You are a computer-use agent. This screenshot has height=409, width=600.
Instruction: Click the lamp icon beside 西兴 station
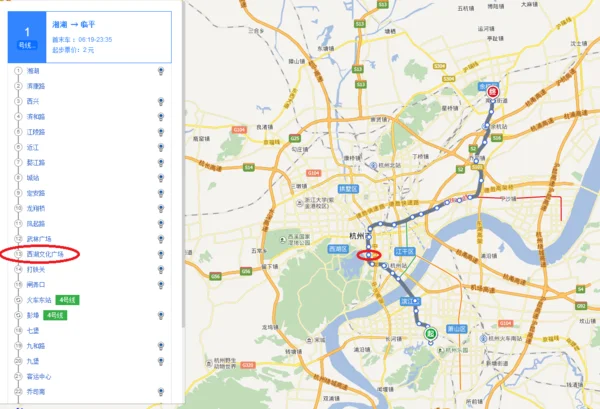(x=161, y=102)
